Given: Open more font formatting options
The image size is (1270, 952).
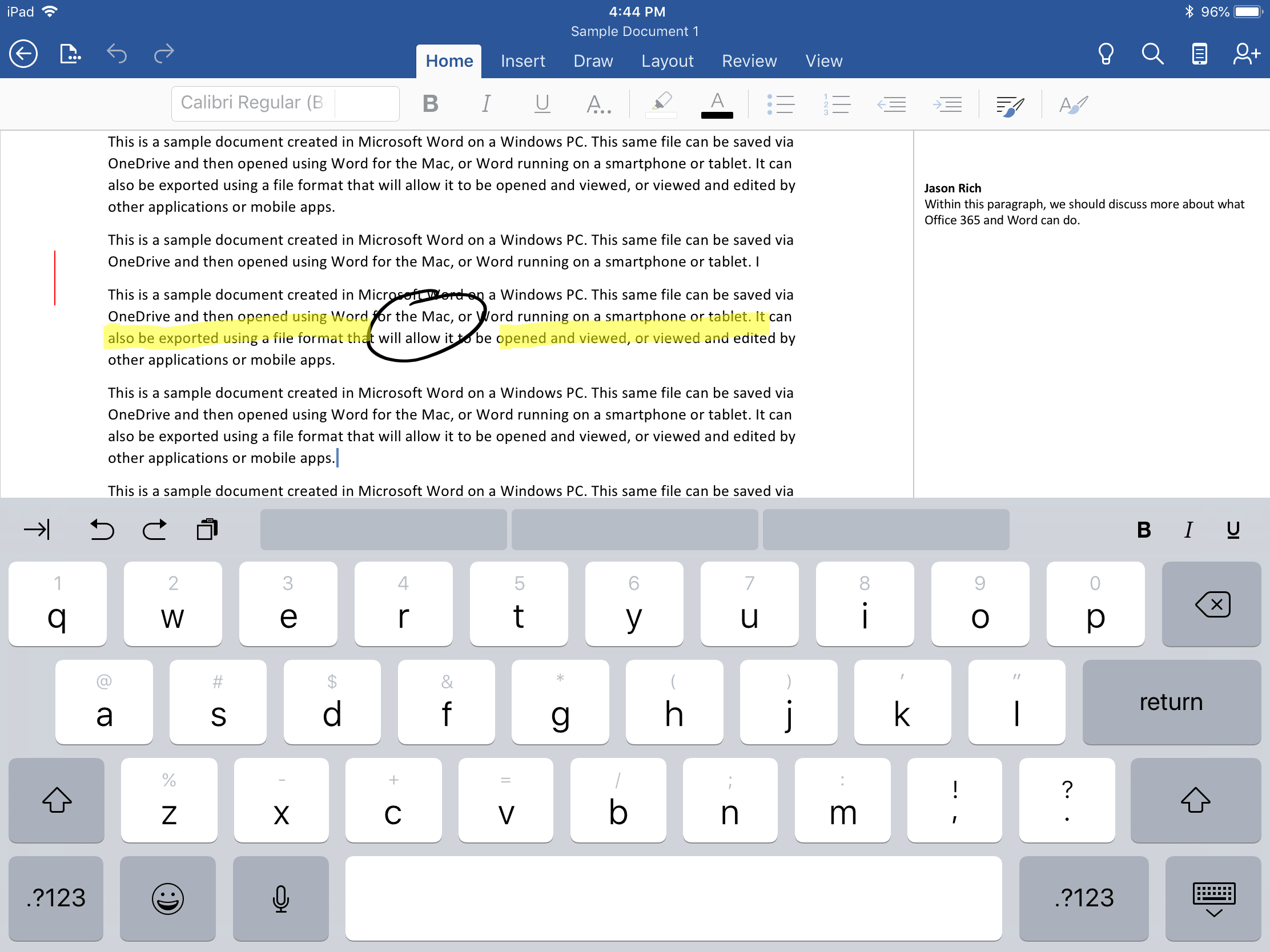Looking at the screenshot, I should point(598,104).
